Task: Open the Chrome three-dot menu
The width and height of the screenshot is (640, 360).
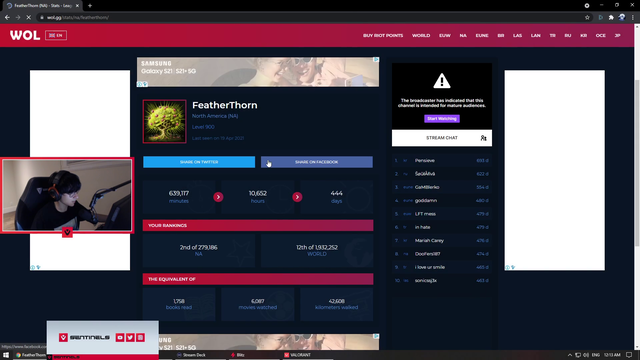Action: (x=633, y=18)
